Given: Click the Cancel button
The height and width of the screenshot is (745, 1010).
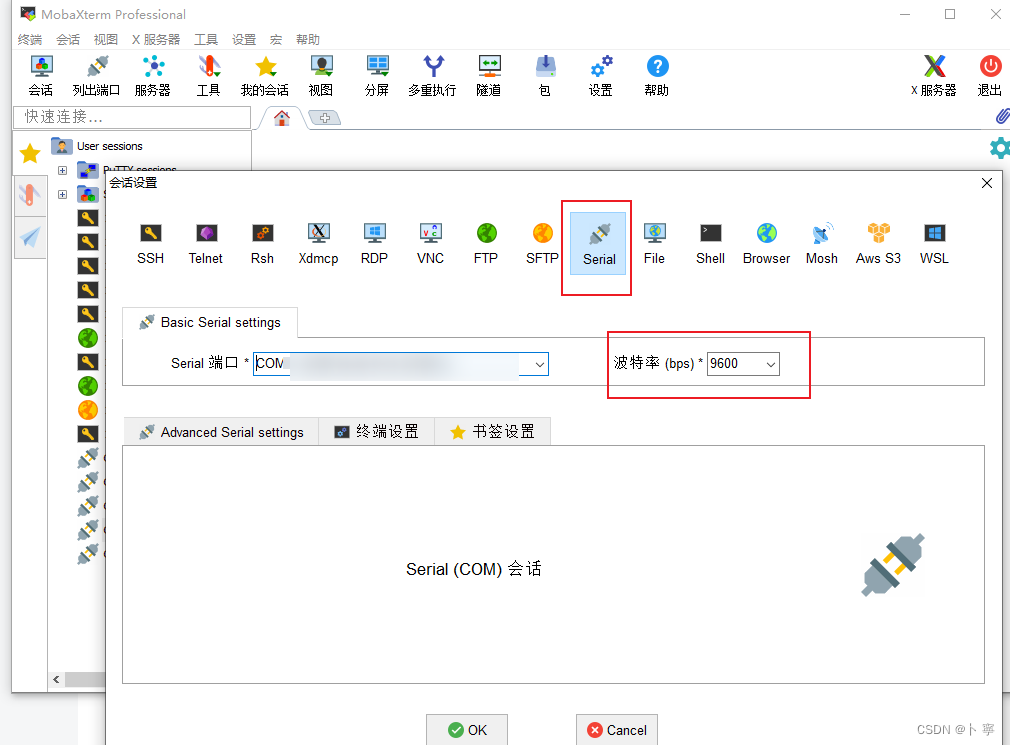Looking at the screenshot, I should click(x=617, y=730).
